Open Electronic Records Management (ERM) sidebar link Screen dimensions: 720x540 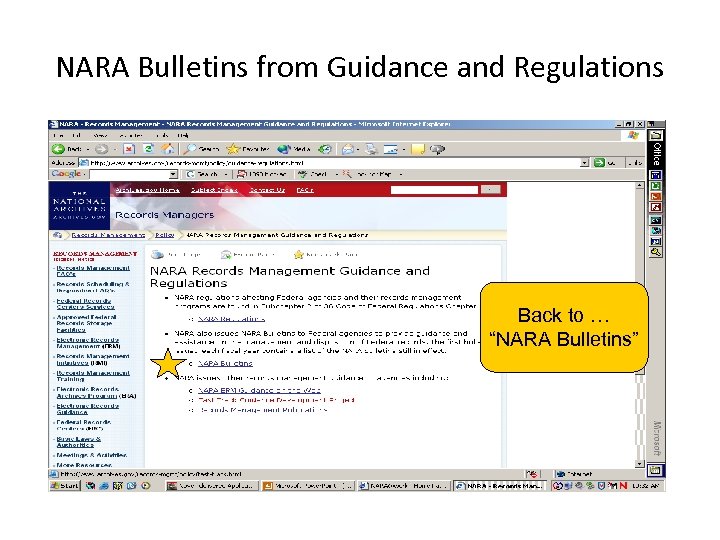88,343
